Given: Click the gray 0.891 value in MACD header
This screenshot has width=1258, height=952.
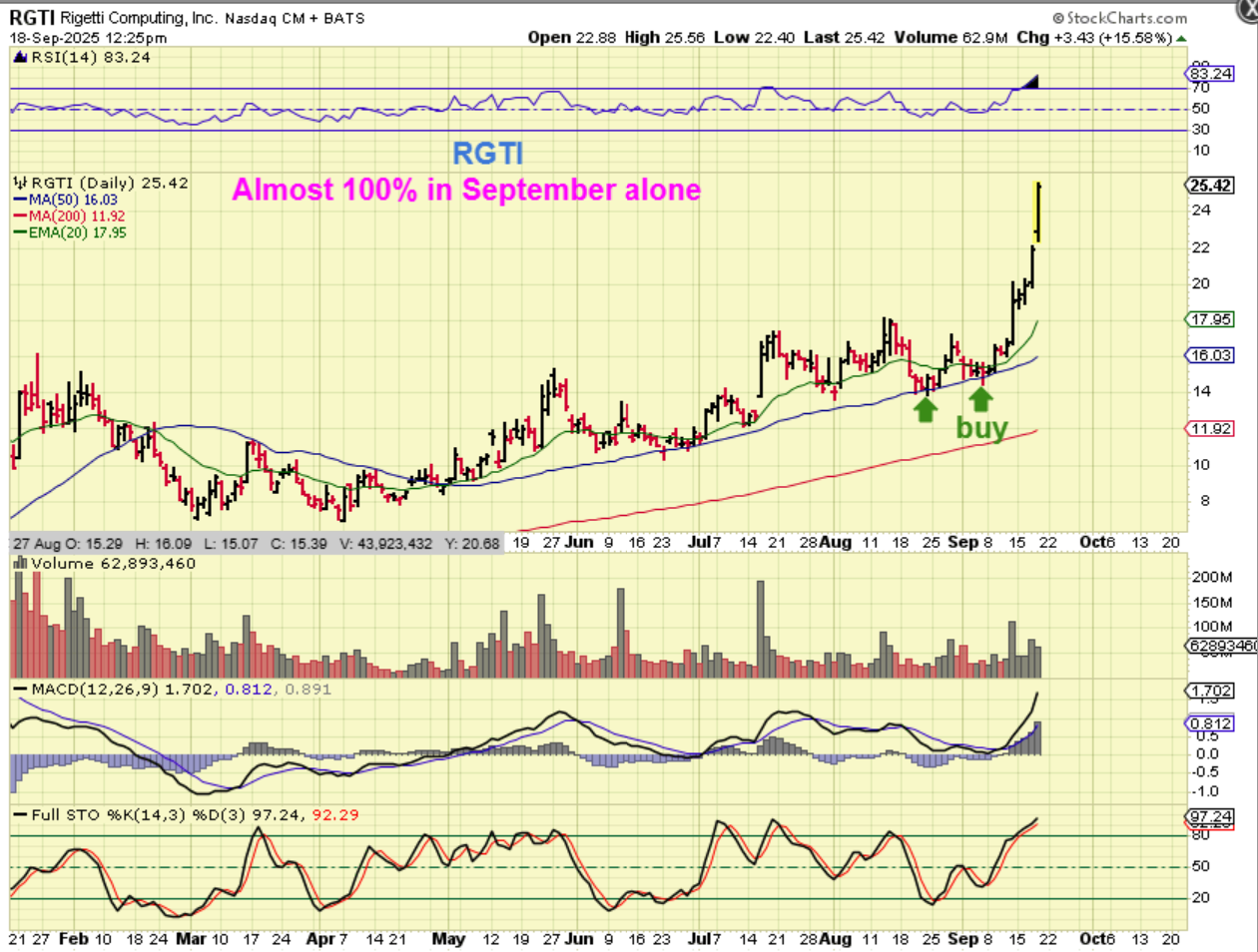Looking at the screenshot, I should click(x=307, y=690).
